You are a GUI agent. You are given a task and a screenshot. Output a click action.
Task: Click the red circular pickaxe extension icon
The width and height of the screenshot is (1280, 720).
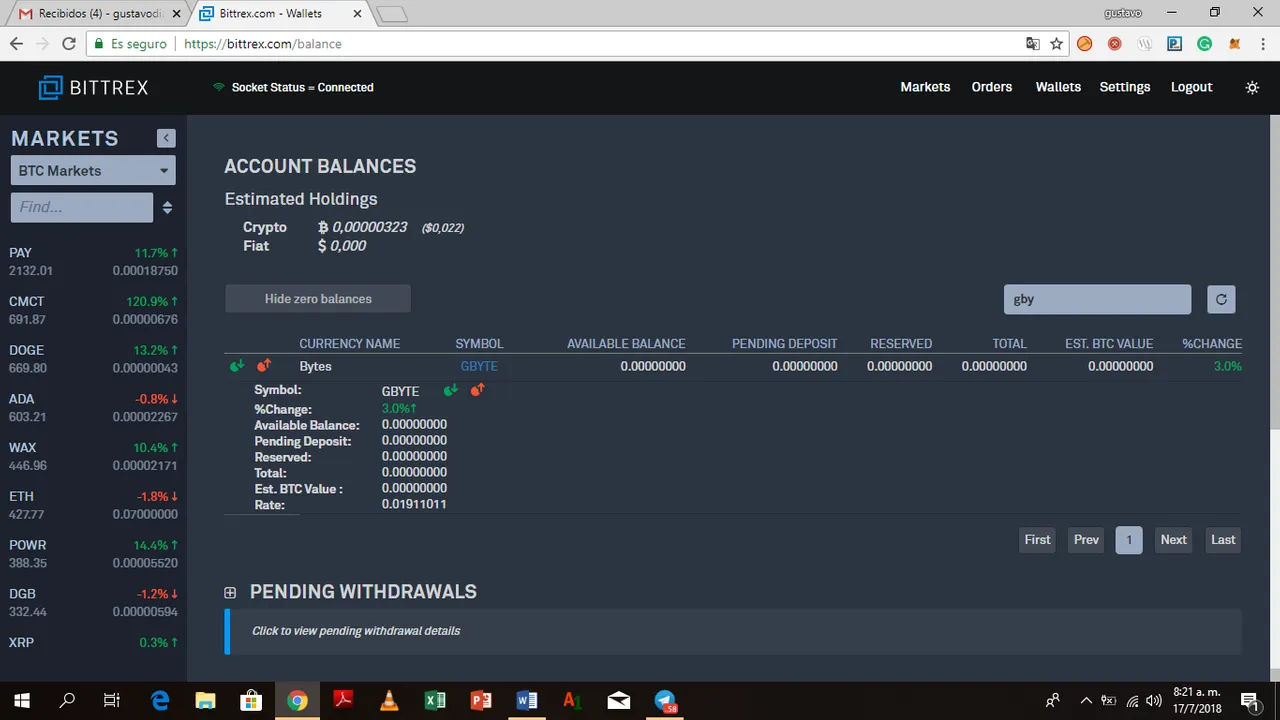[1115, 44]
